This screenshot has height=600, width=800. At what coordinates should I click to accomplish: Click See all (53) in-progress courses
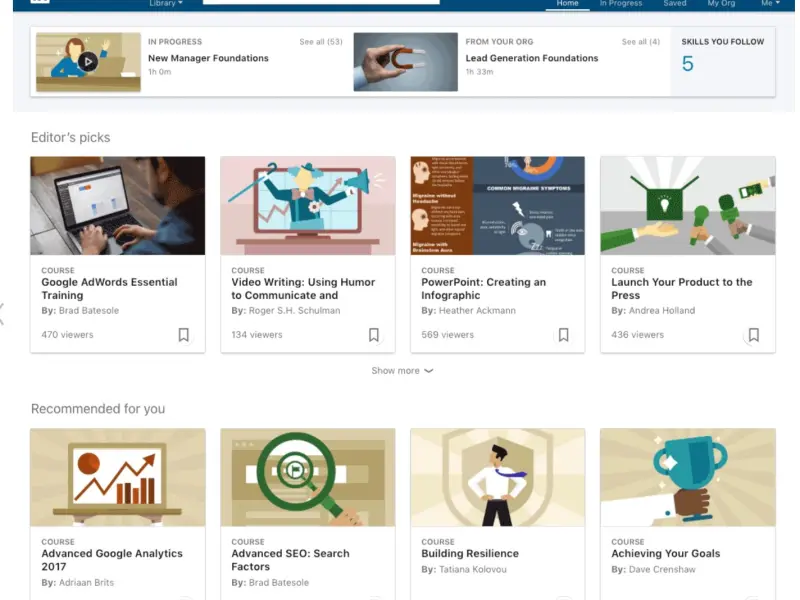[x=320, y=42]
